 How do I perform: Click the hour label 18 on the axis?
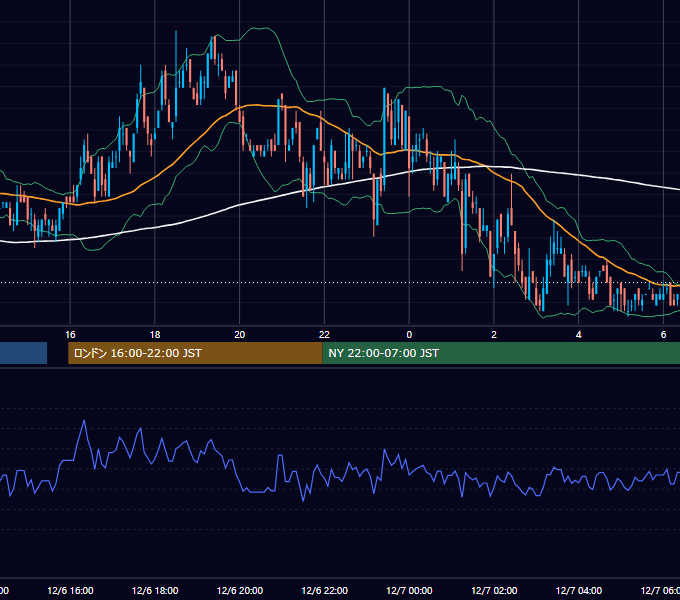[x=155, y=334]
